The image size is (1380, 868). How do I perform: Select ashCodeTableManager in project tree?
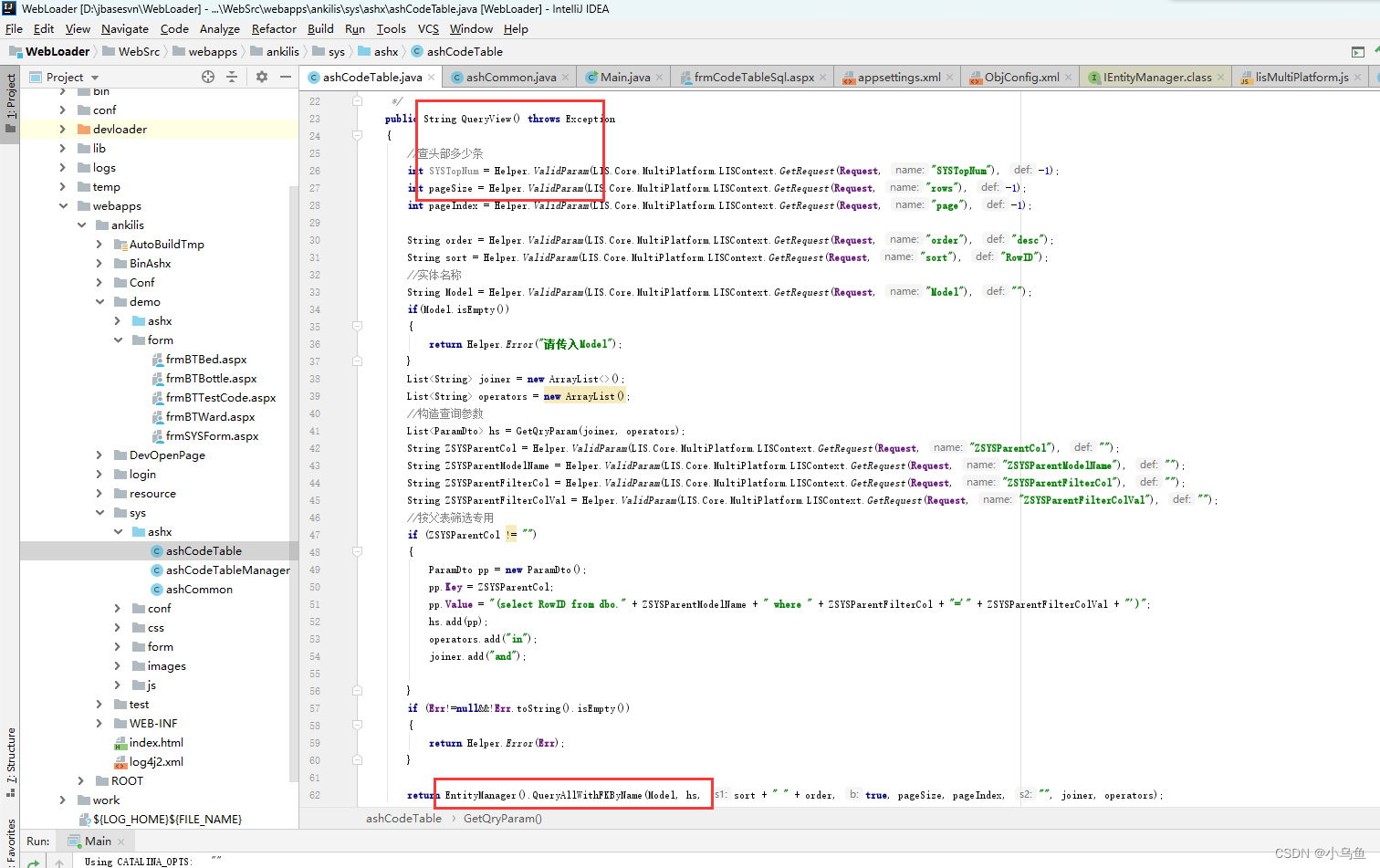(227, 570)
